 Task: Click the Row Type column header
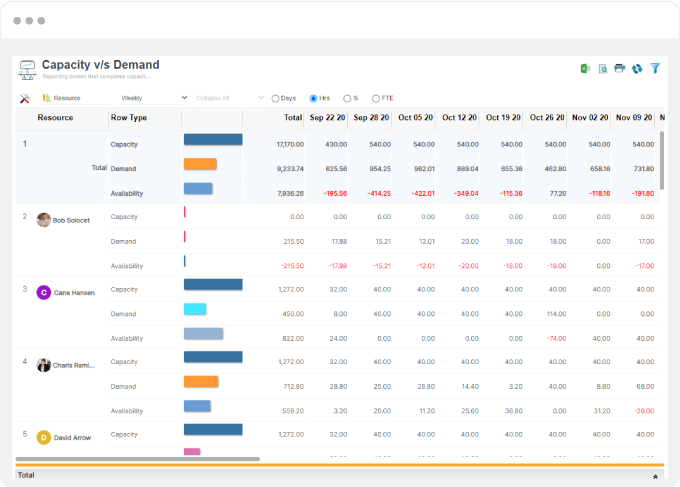(129, 118)
